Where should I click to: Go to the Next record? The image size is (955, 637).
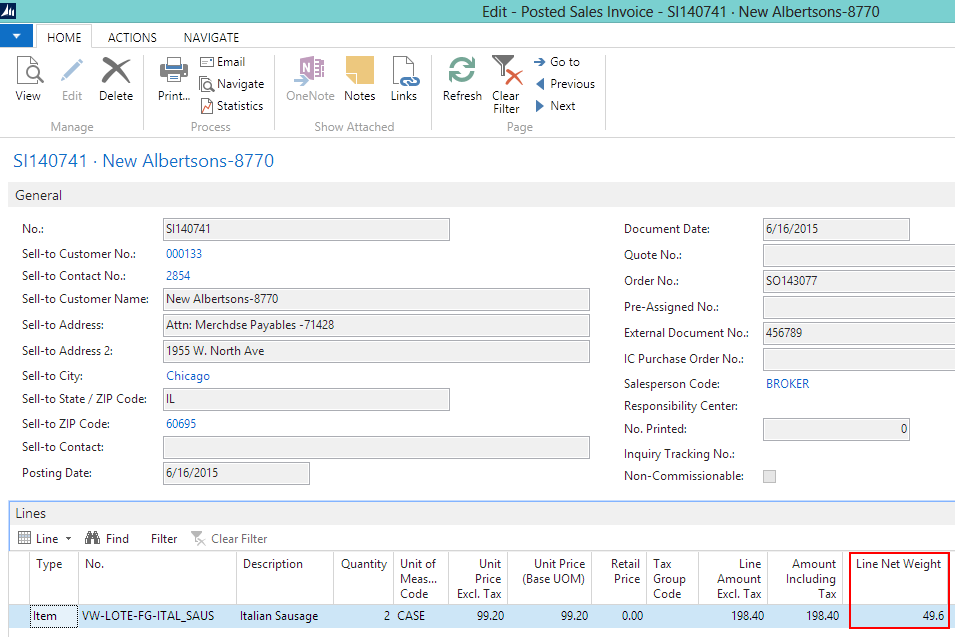555,106
